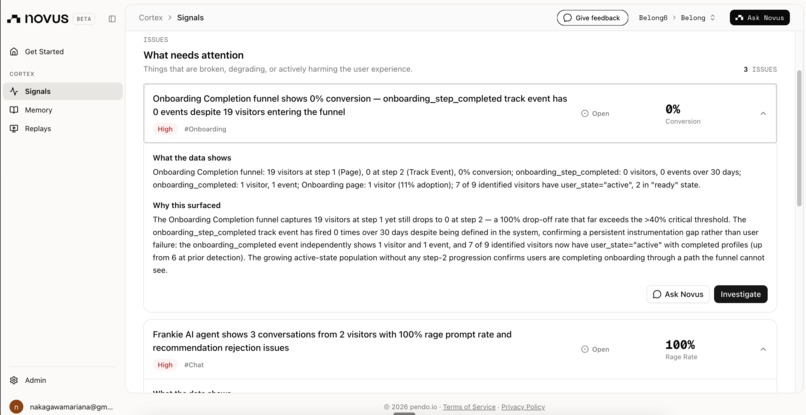Collapse the Onboarding Completion issue chevron
Viewport: 806px width, 415px height.
(763, 114)
